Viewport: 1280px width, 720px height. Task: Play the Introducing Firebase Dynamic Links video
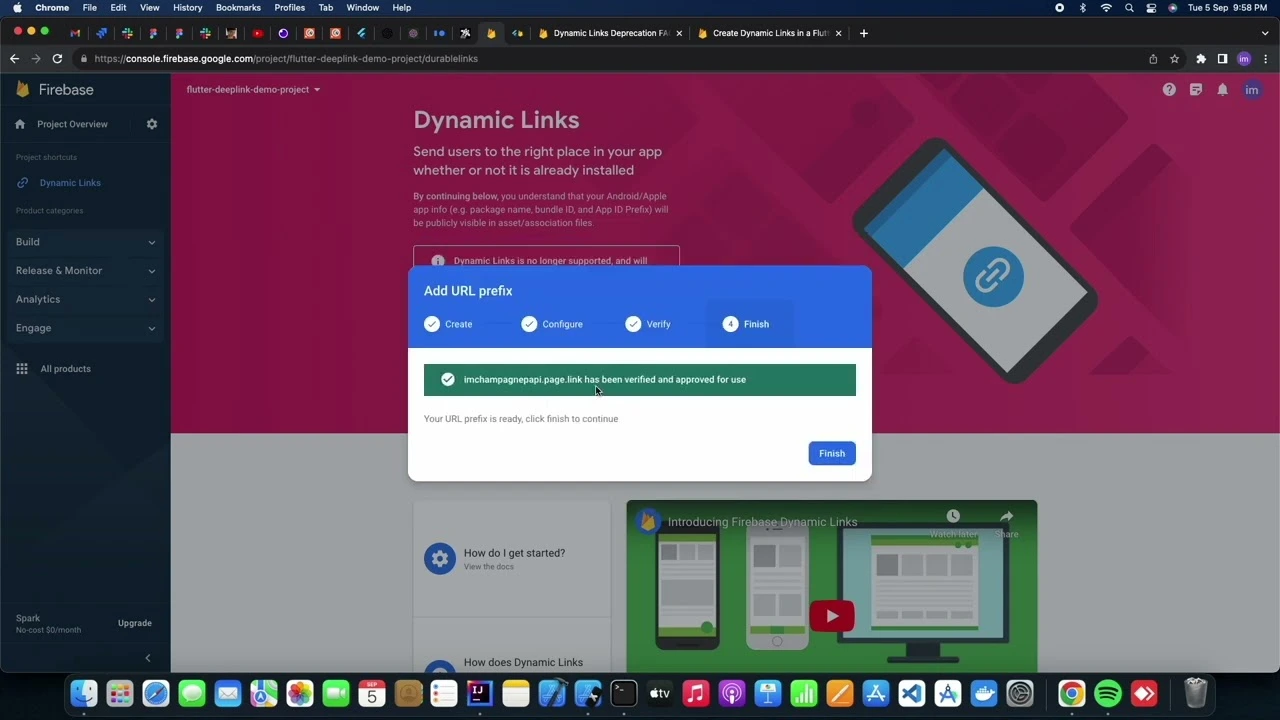click(832, 616)
